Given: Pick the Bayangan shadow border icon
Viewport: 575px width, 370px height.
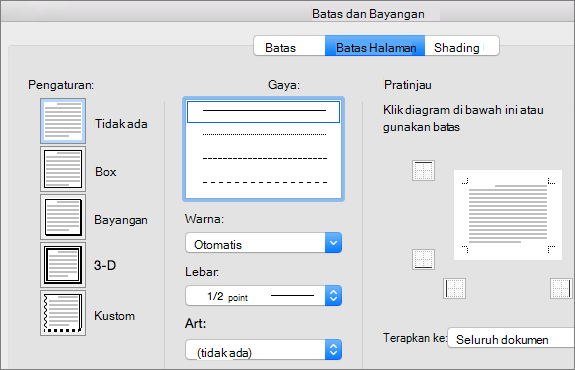Looking at the screenshot, I should point(63,217).
